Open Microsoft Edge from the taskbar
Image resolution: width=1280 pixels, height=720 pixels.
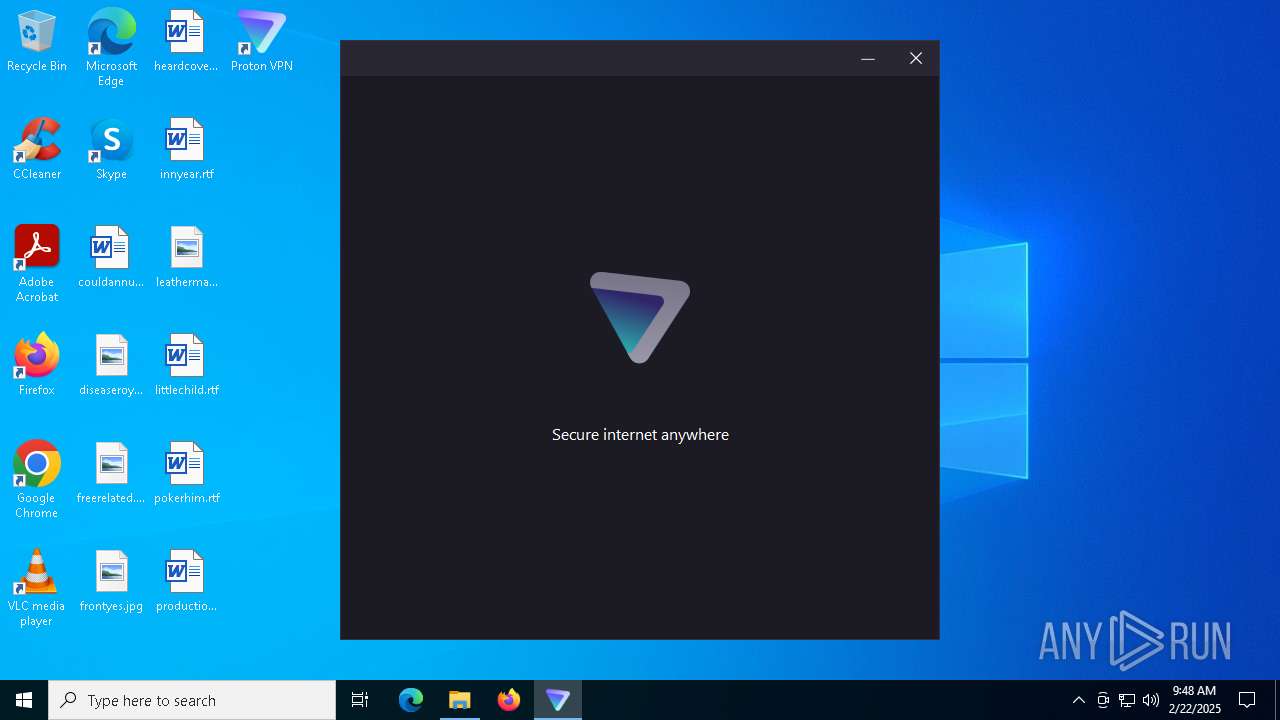tap(411, 700)
